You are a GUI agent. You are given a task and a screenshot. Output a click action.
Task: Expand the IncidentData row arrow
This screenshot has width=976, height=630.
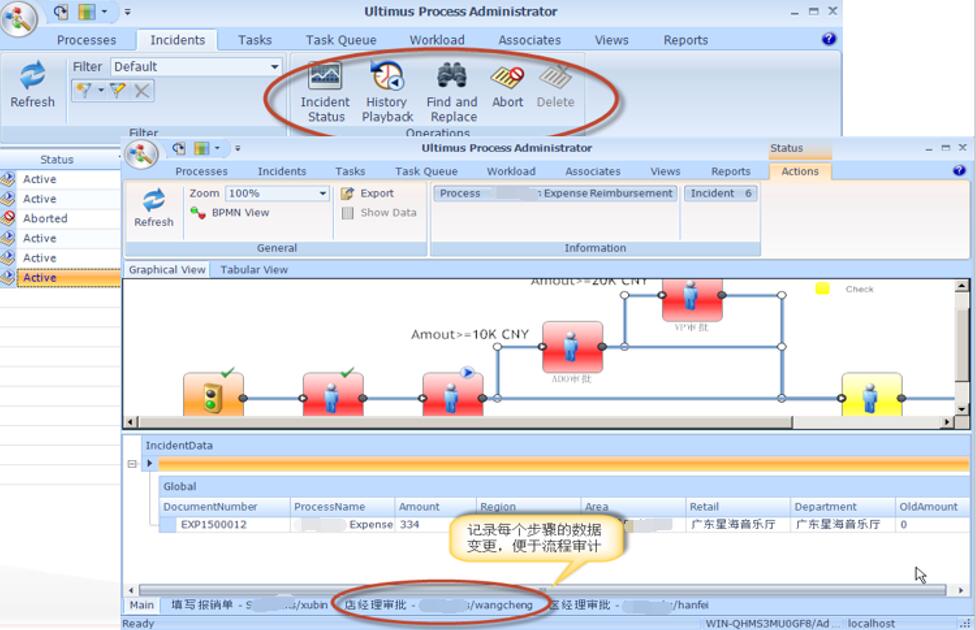click(x=149, y=464)
